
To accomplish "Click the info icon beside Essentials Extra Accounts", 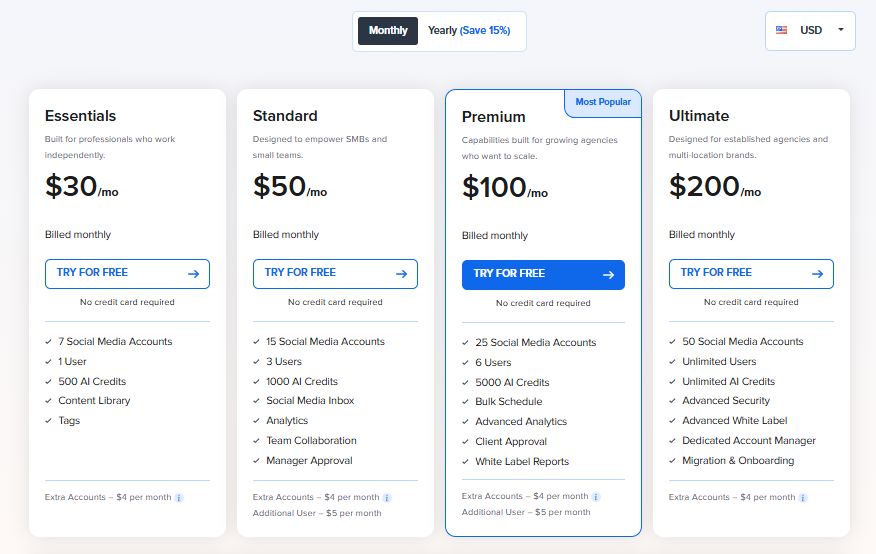I will pyautogui.click(x=179, y=497).
